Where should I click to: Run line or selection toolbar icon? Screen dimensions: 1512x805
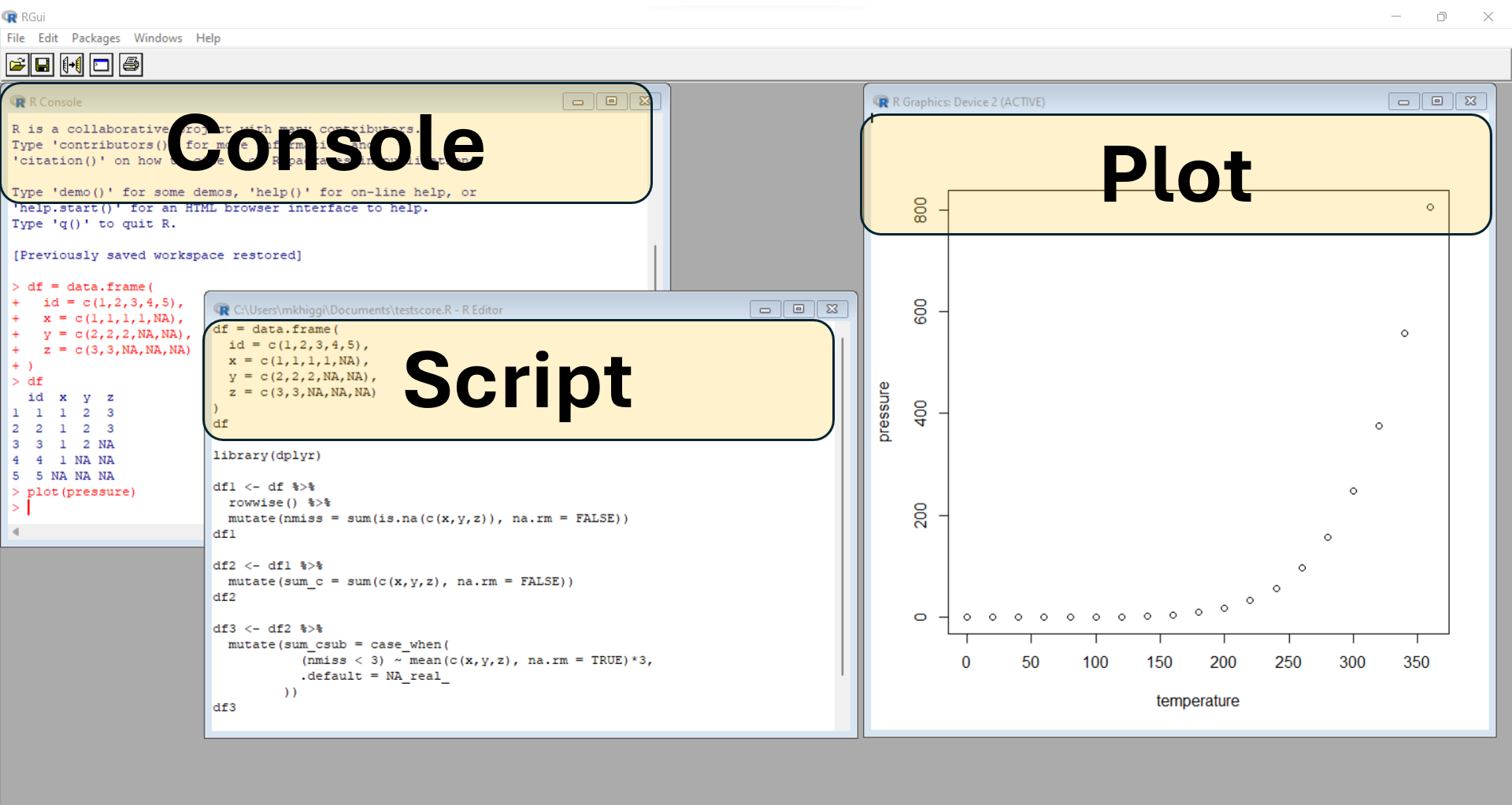pyautogui.click(x=72, y=65)
